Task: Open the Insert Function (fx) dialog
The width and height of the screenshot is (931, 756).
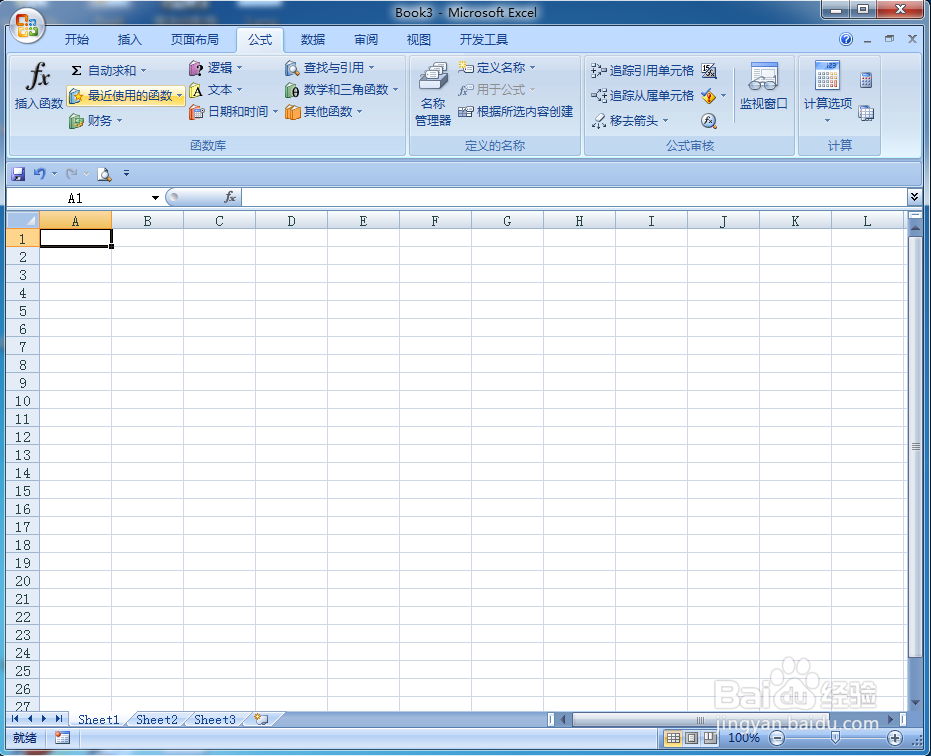Action: pyautogui.click(x=39, y=86)
